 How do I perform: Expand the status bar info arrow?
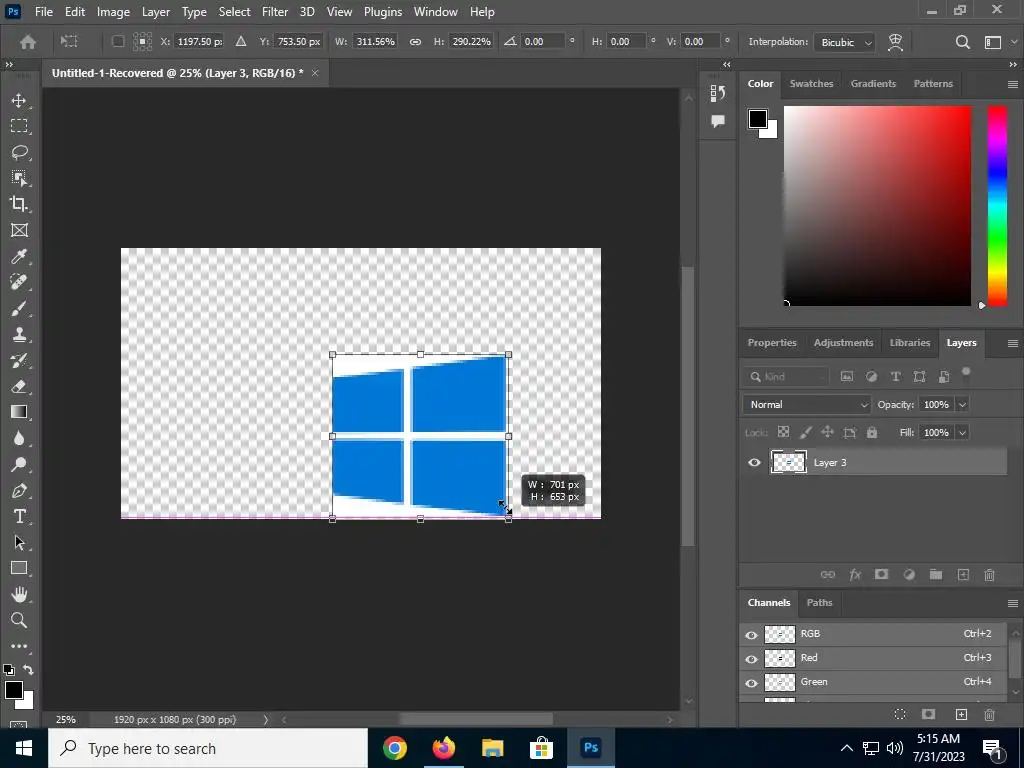pyautogui.click(x=266, y=720)
